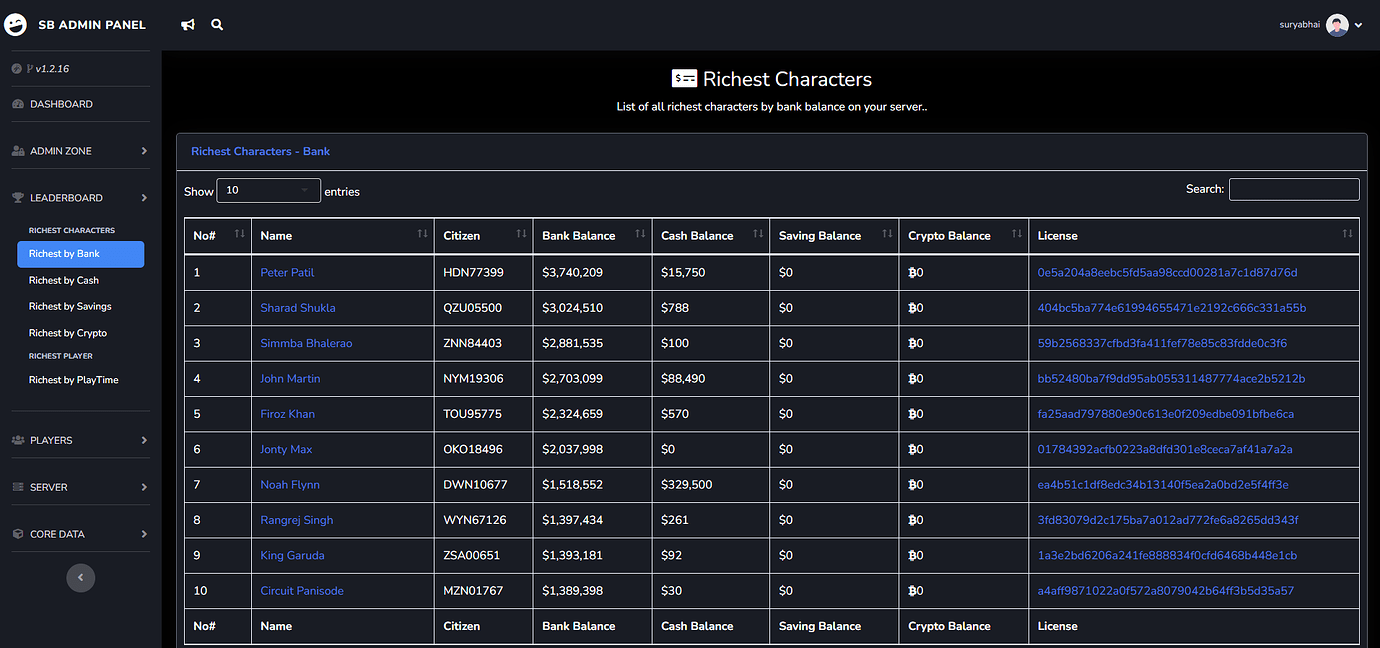Click the Leaderboard trophy icon
1380x648 pixels.
point(18,198)
